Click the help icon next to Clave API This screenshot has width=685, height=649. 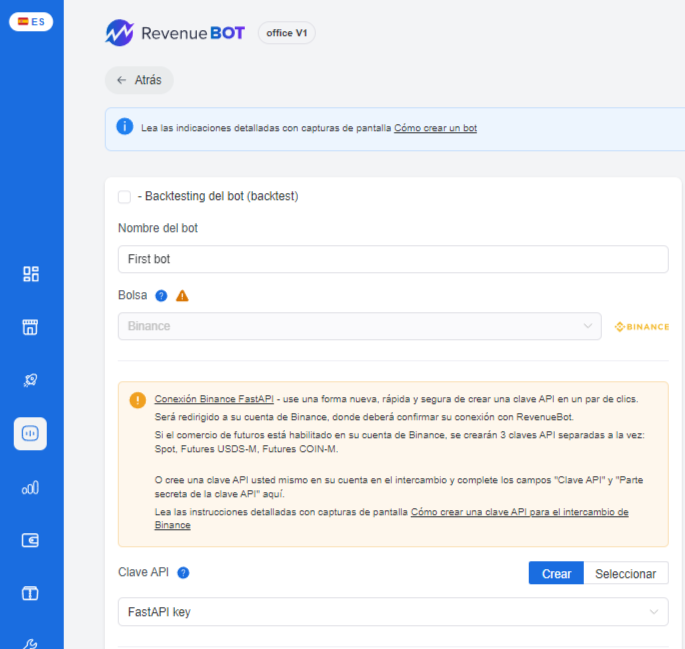coord(183,573)
